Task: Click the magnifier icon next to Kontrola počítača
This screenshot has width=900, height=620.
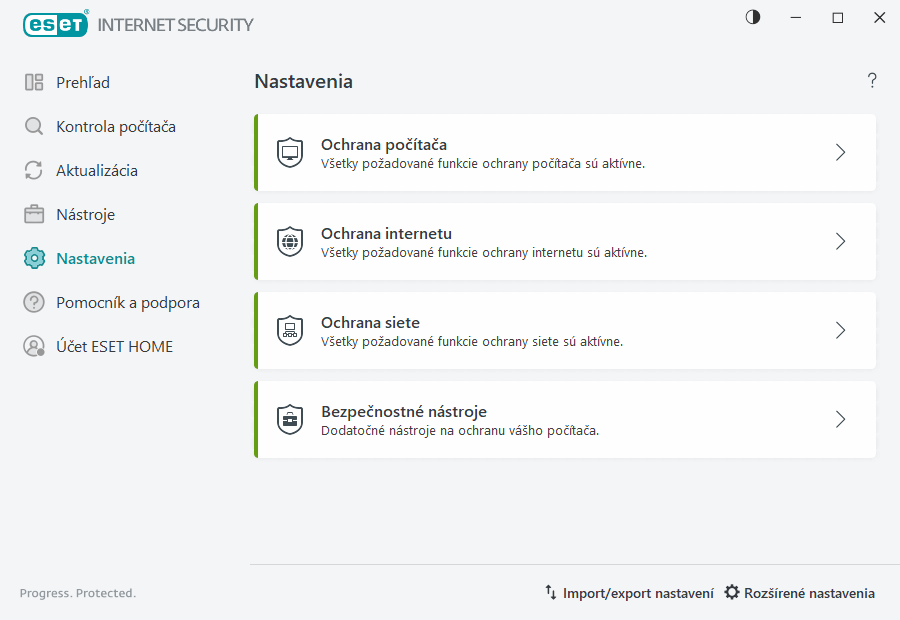Action: pyautogui.click(x=34, y=127)
